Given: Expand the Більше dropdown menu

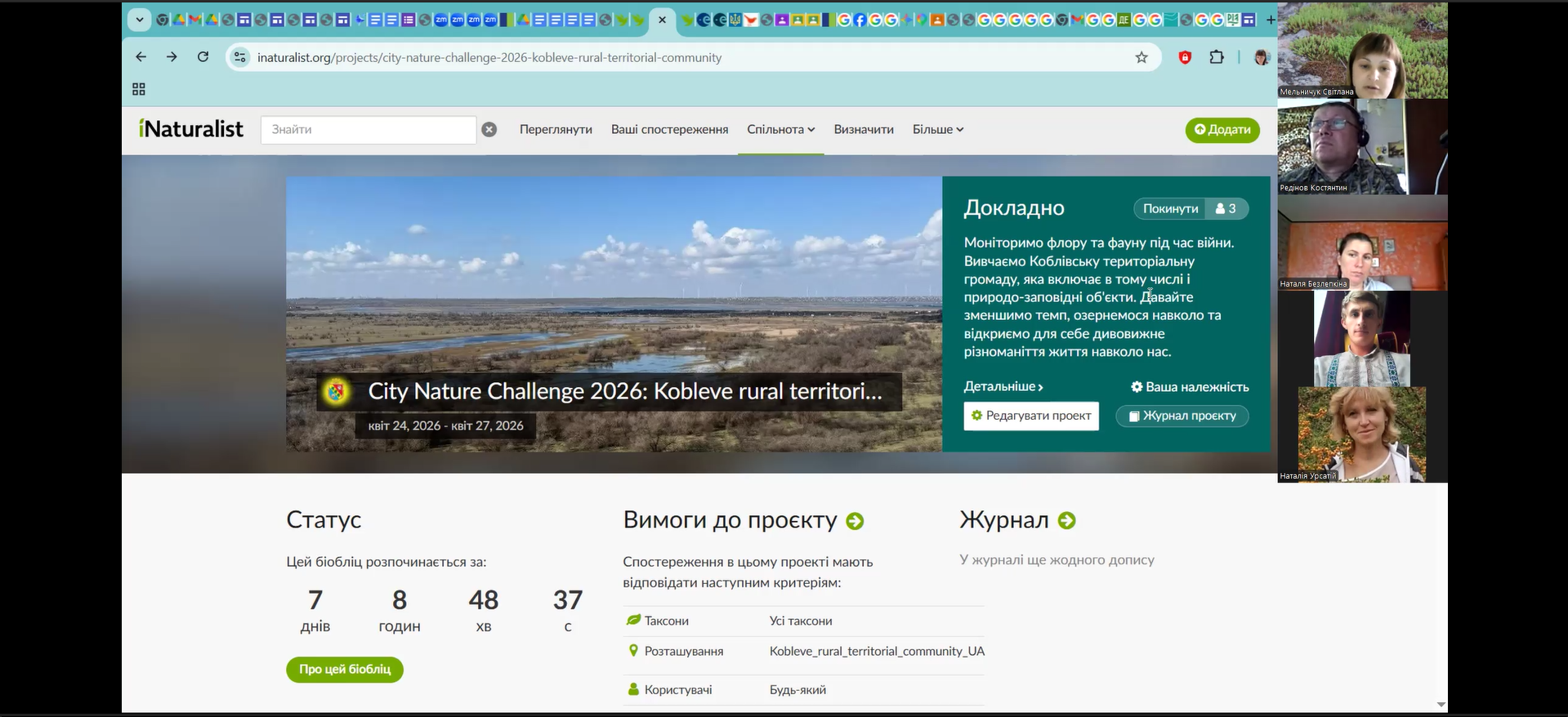Looking at the screenshot, I should [937, 130].
